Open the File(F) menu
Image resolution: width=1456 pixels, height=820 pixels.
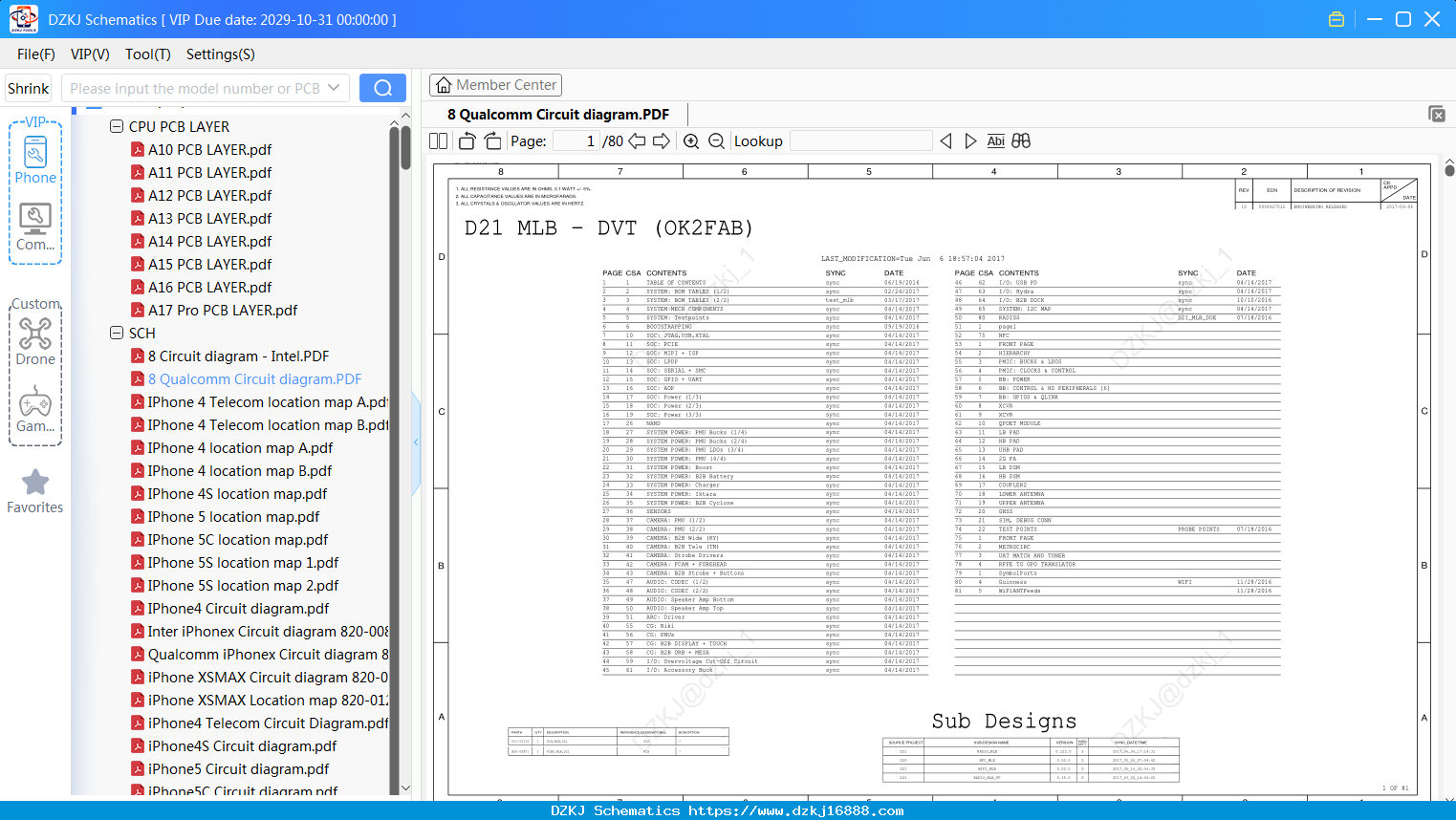[x=36, y=54]
